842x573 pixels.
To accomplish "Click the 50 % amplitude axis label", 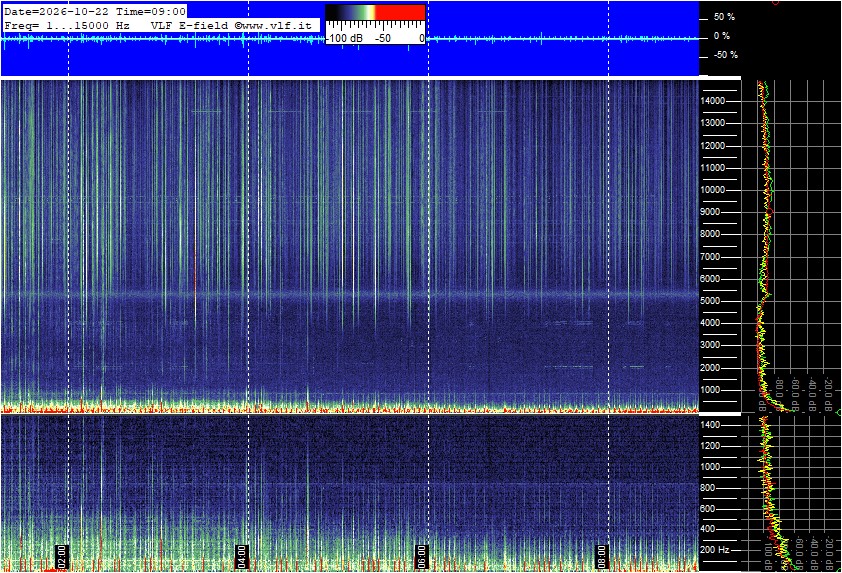I will [724, 17].
